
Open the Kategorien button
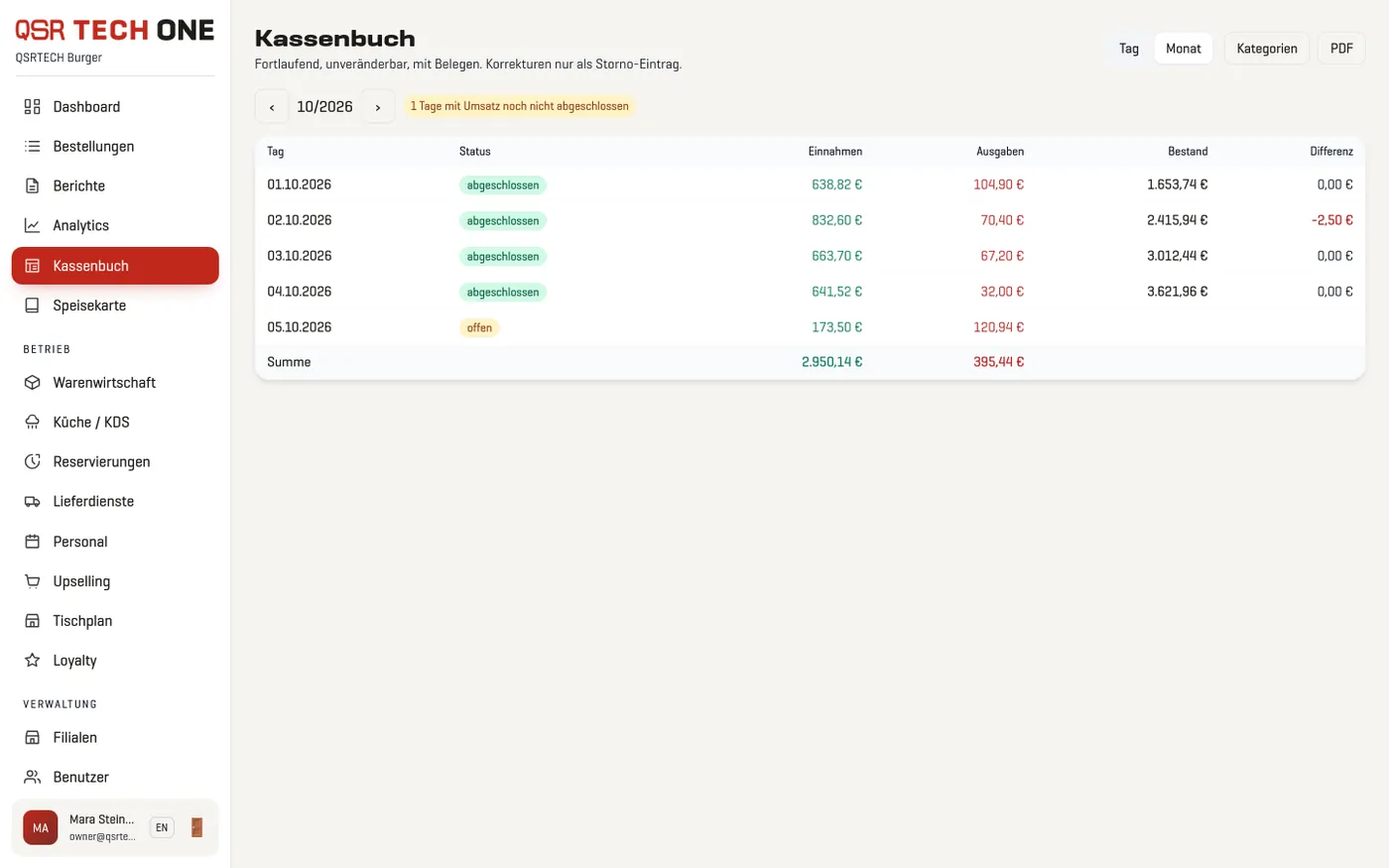pos(1267,49)
